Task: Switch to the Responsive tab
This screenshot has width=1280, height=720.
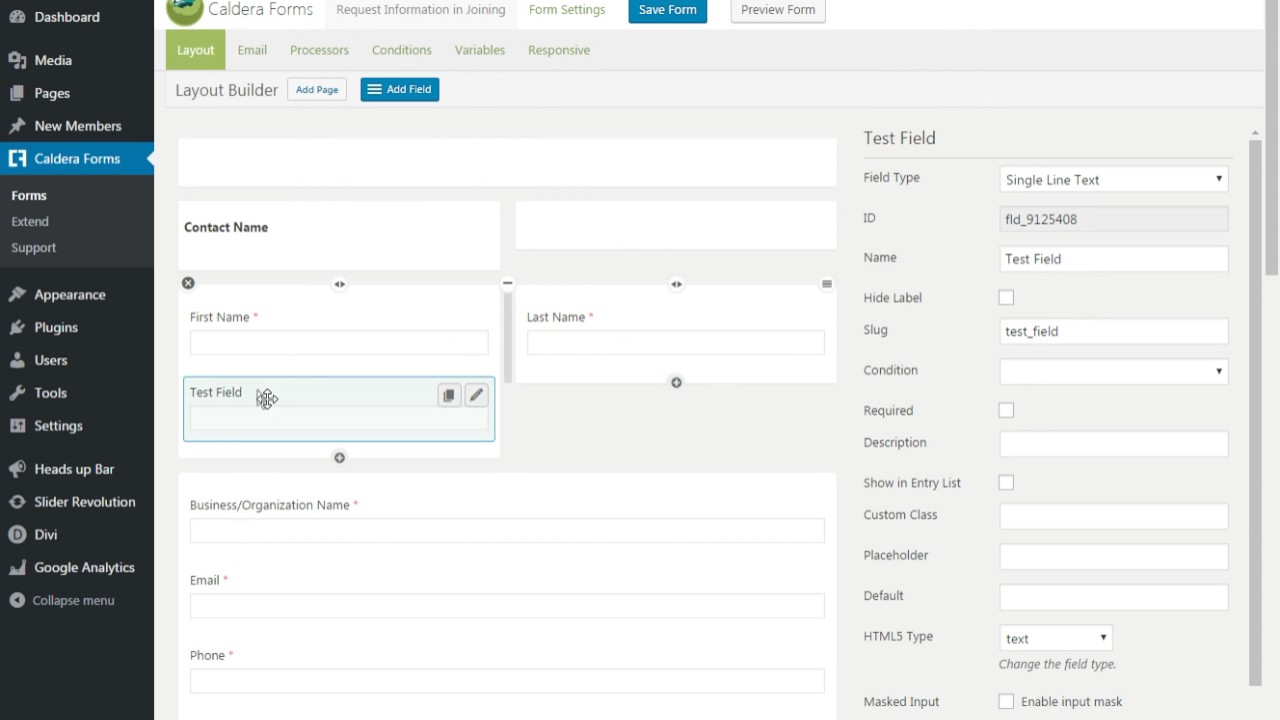Action: pyautogui.click(x=559, y=50)
